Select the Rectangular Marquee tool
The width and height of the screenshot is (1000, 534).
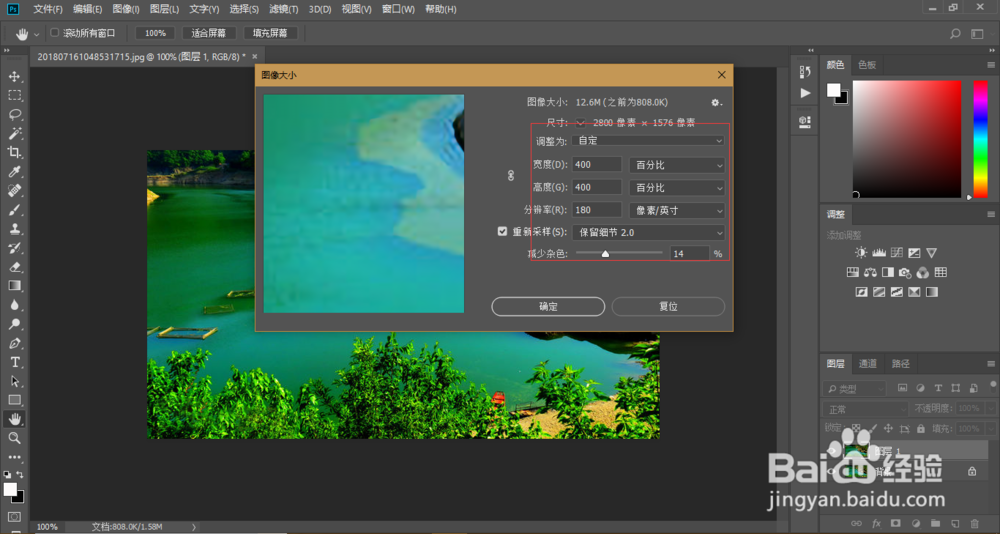pyautogui.click(x=14, y=96)
